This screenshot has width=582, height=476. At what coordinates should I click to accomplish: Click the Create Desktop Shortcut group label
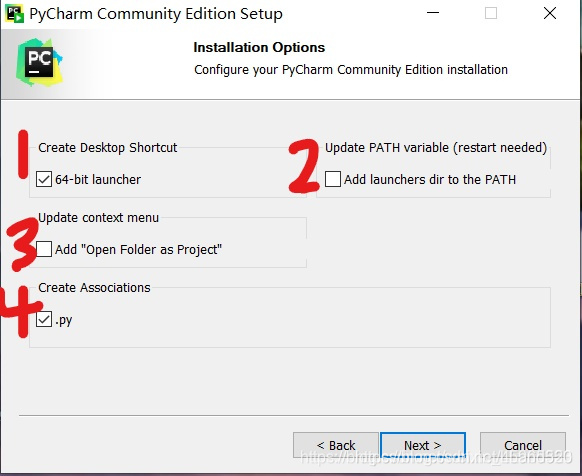108,147
